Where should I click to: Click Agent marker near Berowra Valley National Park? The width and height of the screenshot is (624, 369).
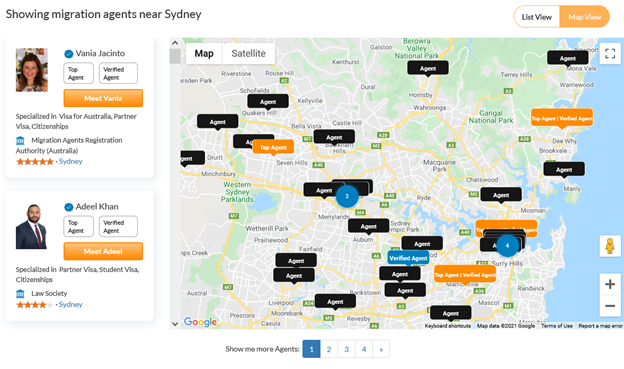pos(428,68)
